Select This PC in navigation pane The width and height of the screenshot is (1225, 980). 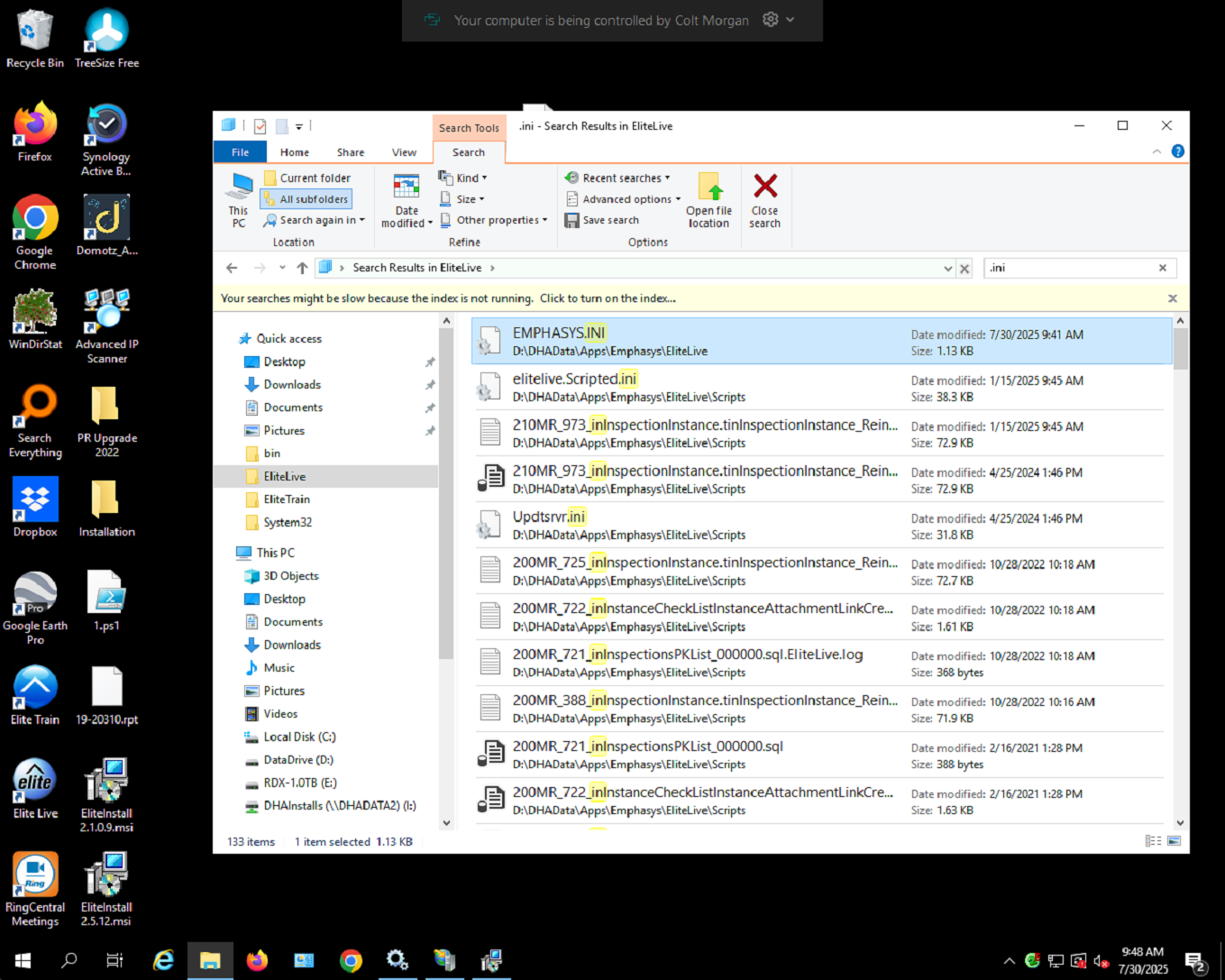click(x=275, y=553)
